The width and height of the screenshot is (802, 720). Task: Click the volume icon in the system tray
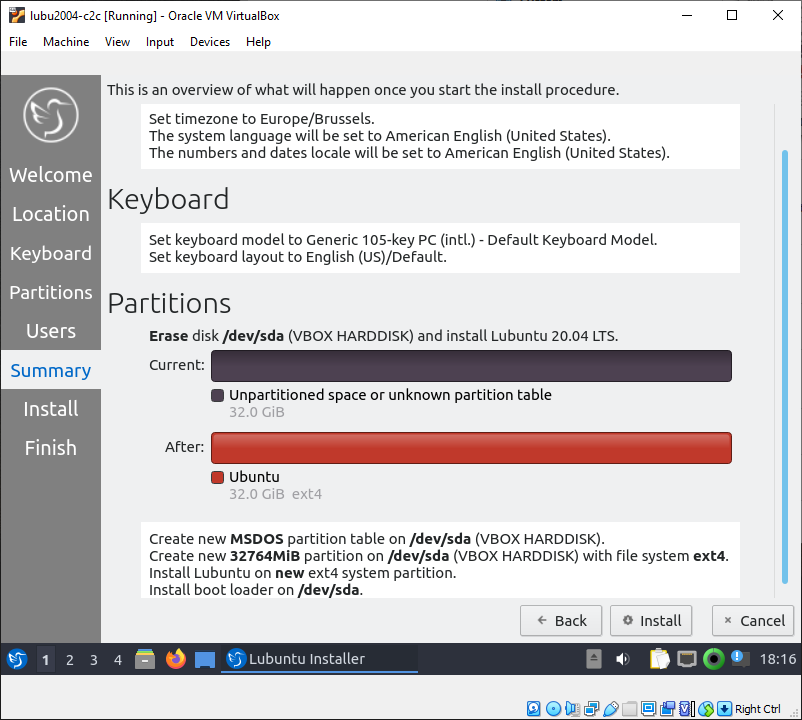pyautogui.click(x=621, y=659)
